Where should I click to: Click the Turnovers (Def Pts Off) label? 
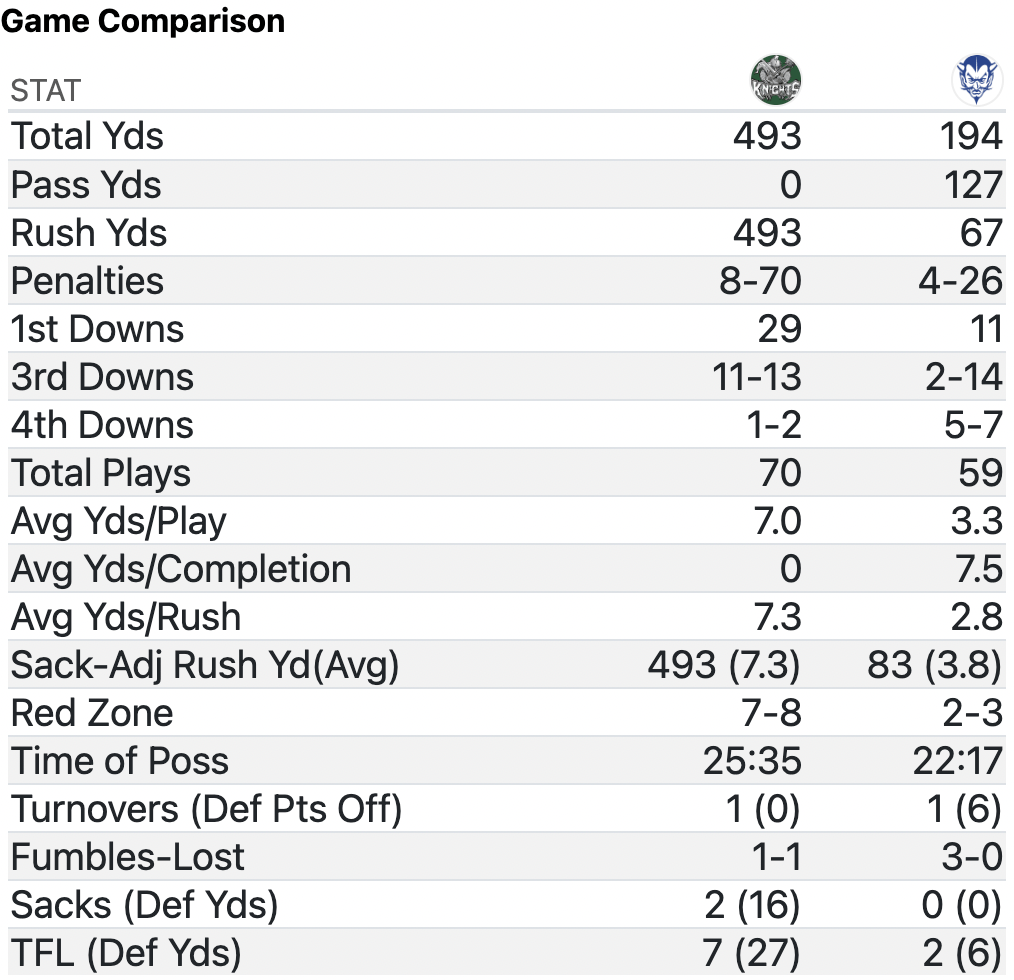(x=206, y=809)
